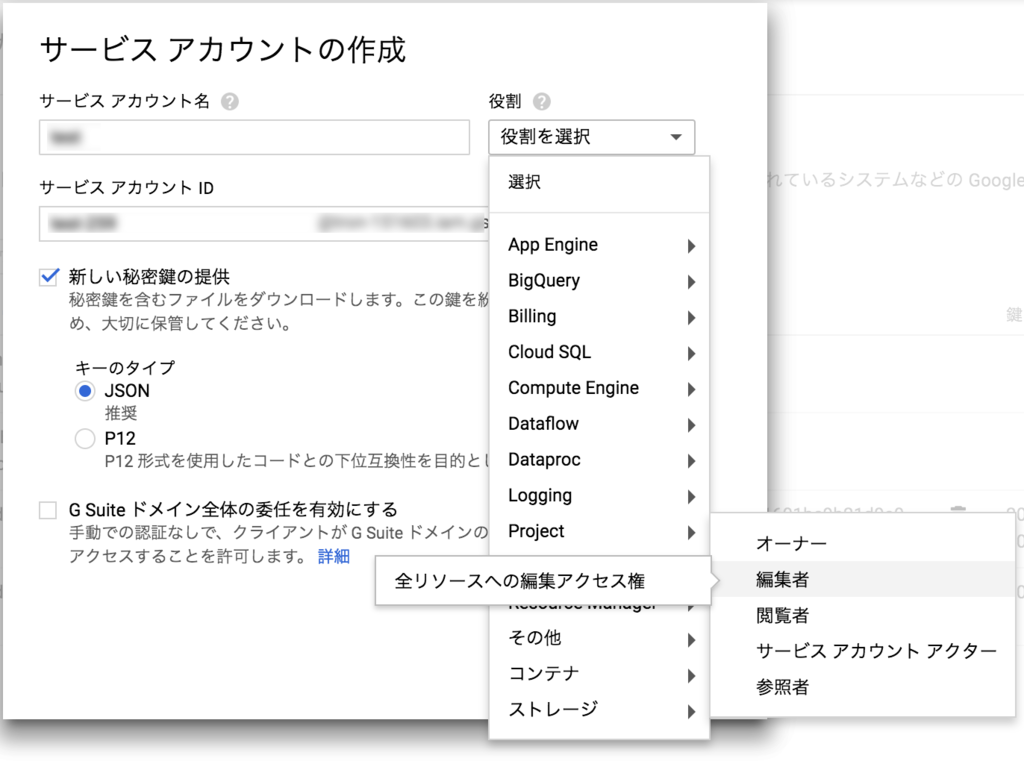Click arrow beside コンテナ entry
Screen dimensions: 1024x770
tap(691, 676)
